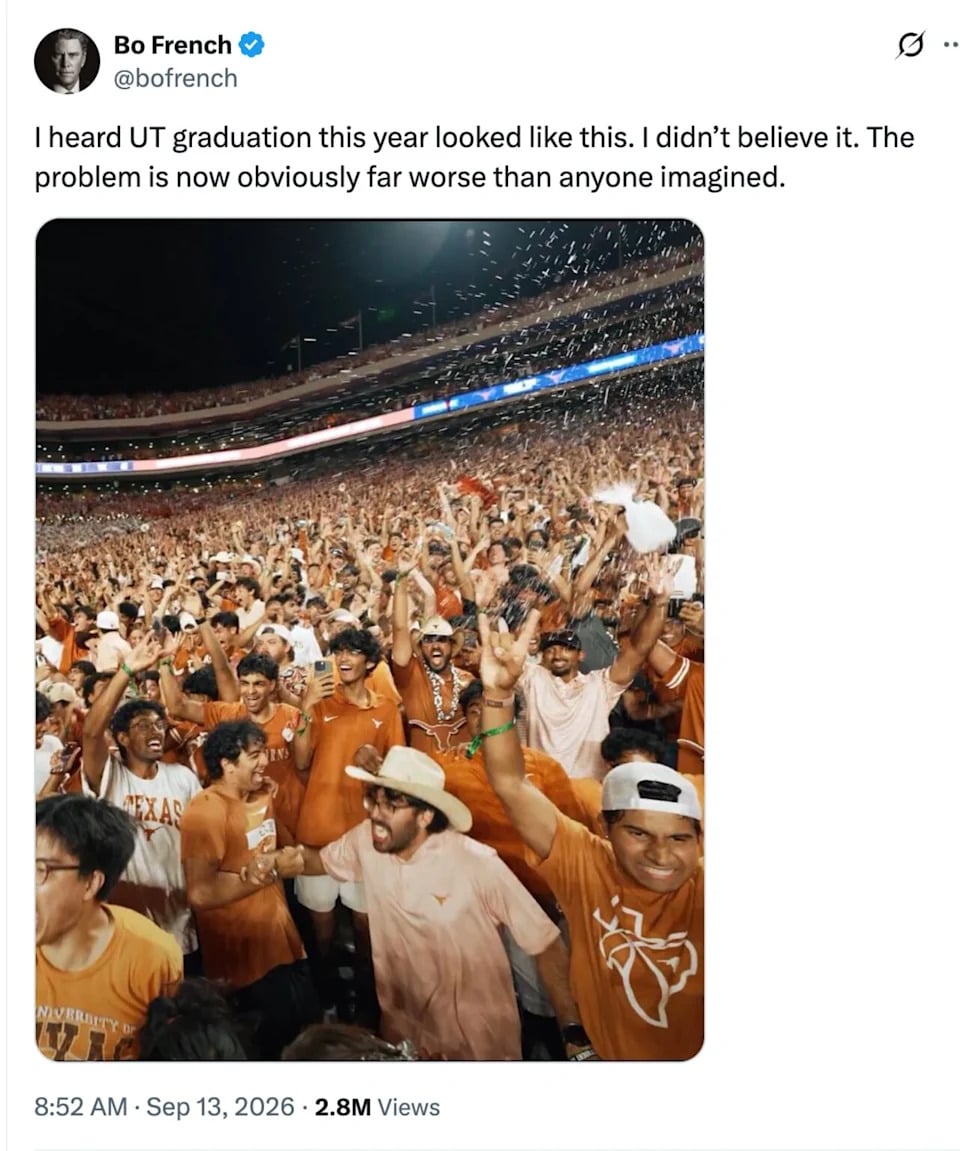The width and height of the screenshot is (960, 1151).
Task: Click the Bo French display name
Action: (172, 45)
